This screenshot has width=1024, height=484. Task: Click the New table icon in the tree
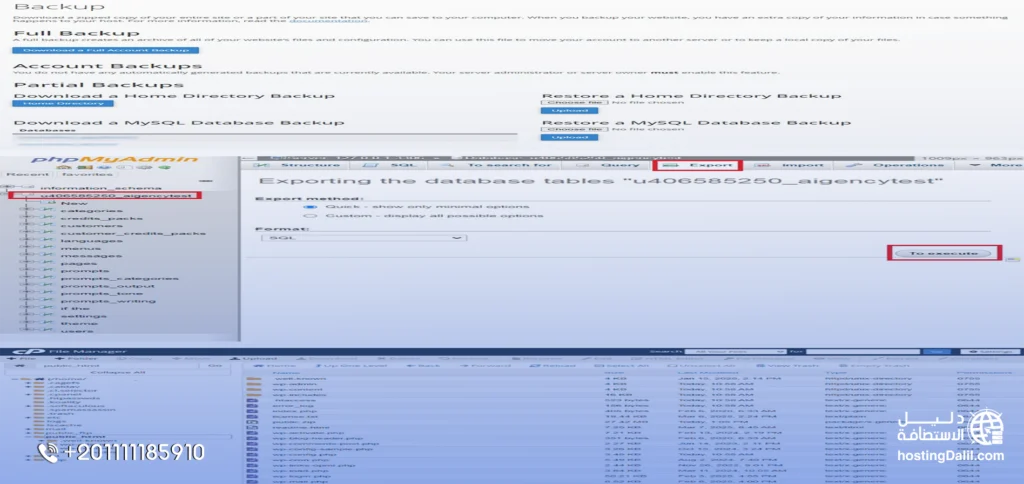coord(50,203)
